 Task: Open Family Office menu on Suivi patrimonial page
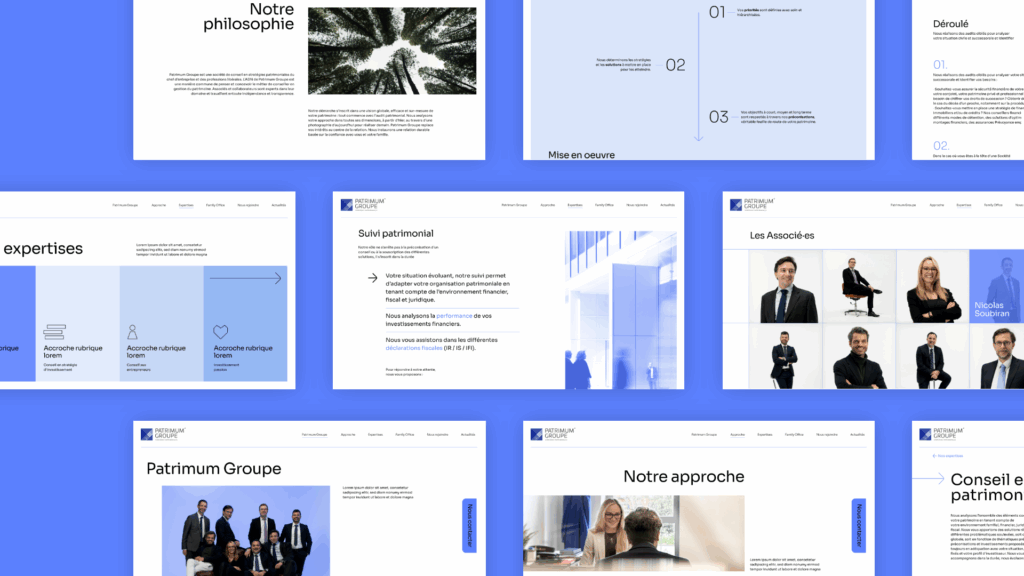[x=604, y=205]
